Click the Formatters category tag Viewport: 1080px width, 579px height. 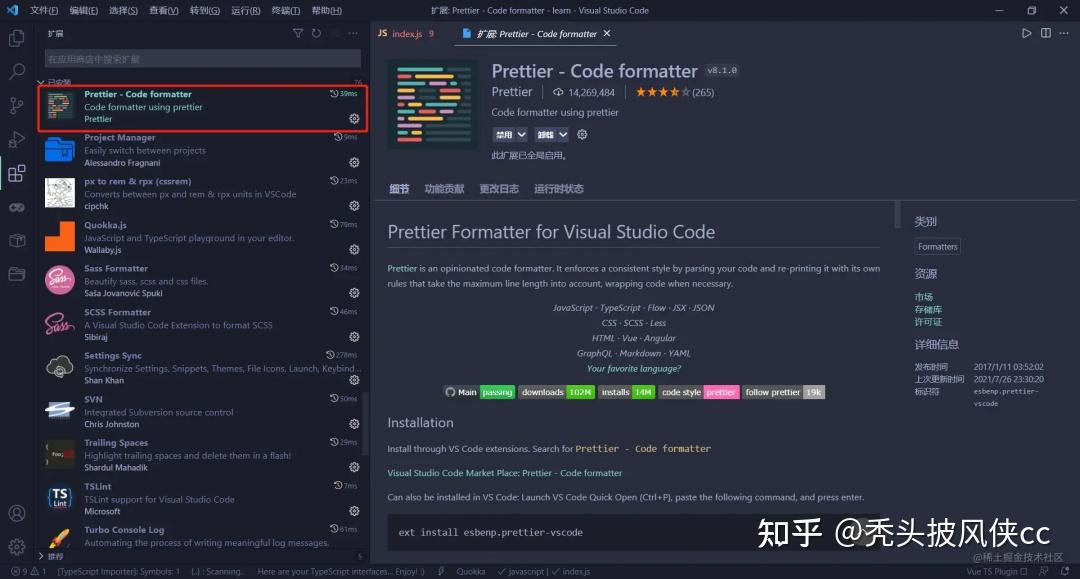pos(937,246)
